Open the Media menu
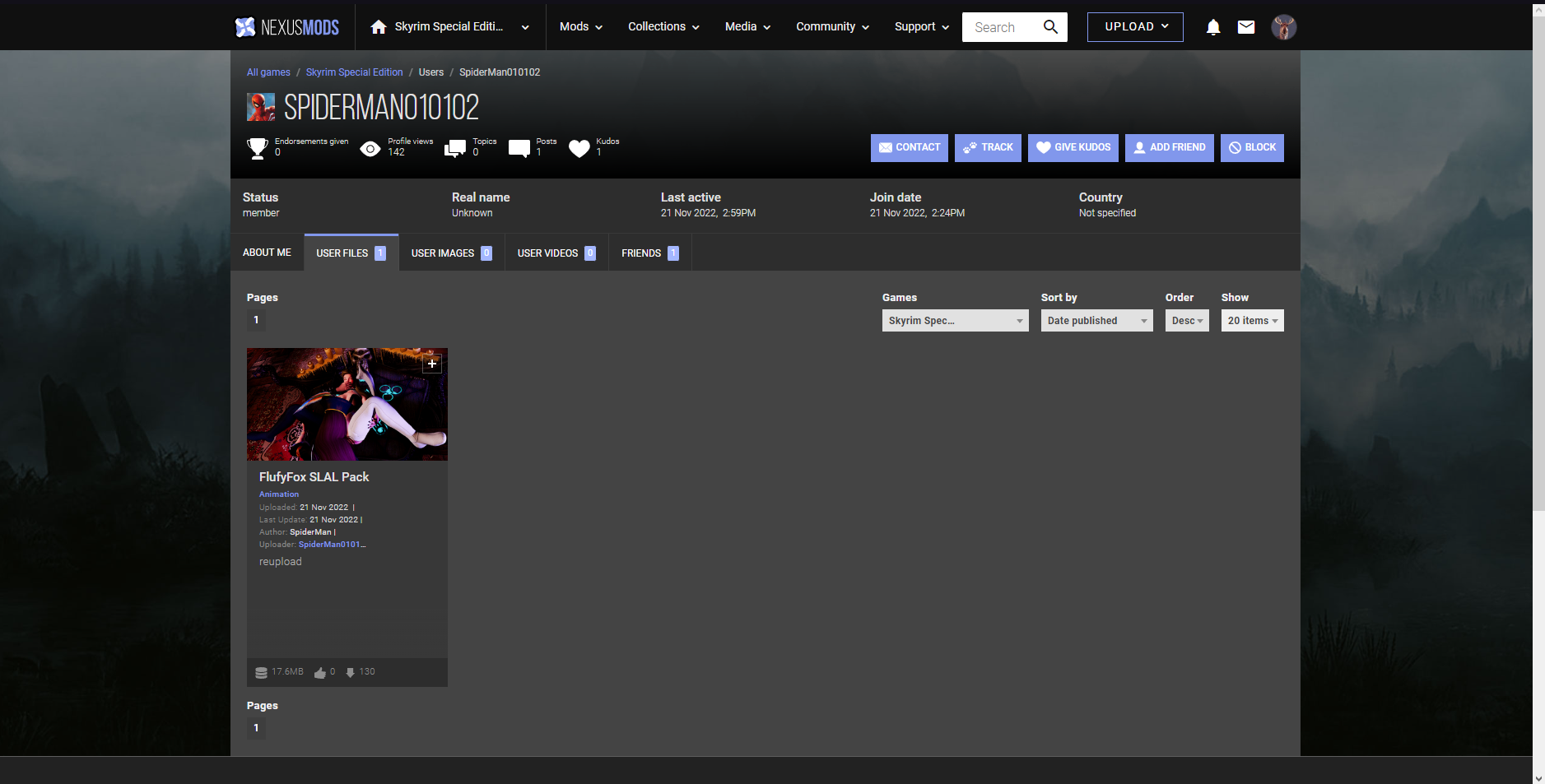The width and height of the screenshot is (1545, 784). [x=747, y=27]
